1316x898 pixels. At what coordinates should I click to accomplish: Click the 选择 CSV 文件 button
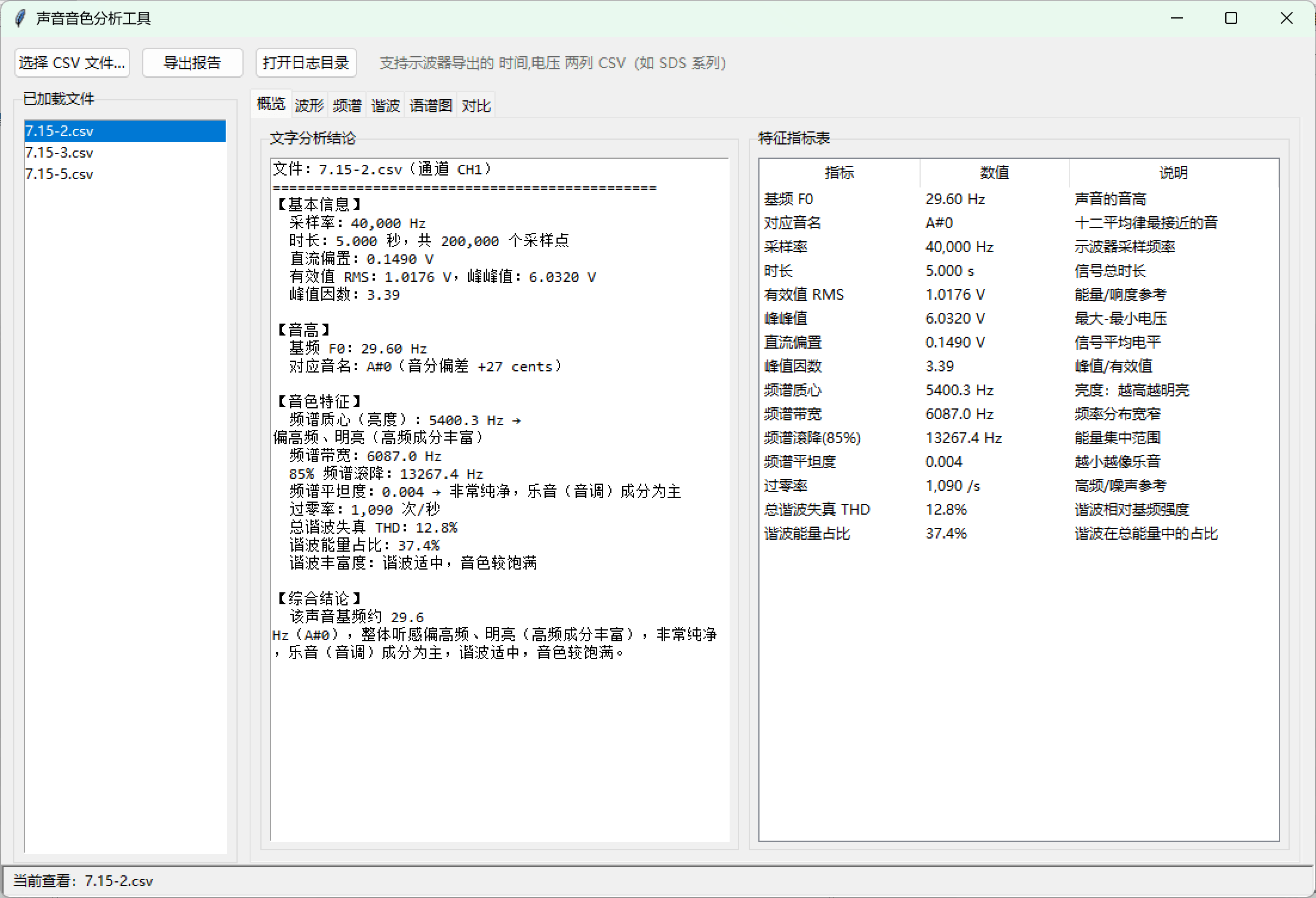click(x=72, y=63)
